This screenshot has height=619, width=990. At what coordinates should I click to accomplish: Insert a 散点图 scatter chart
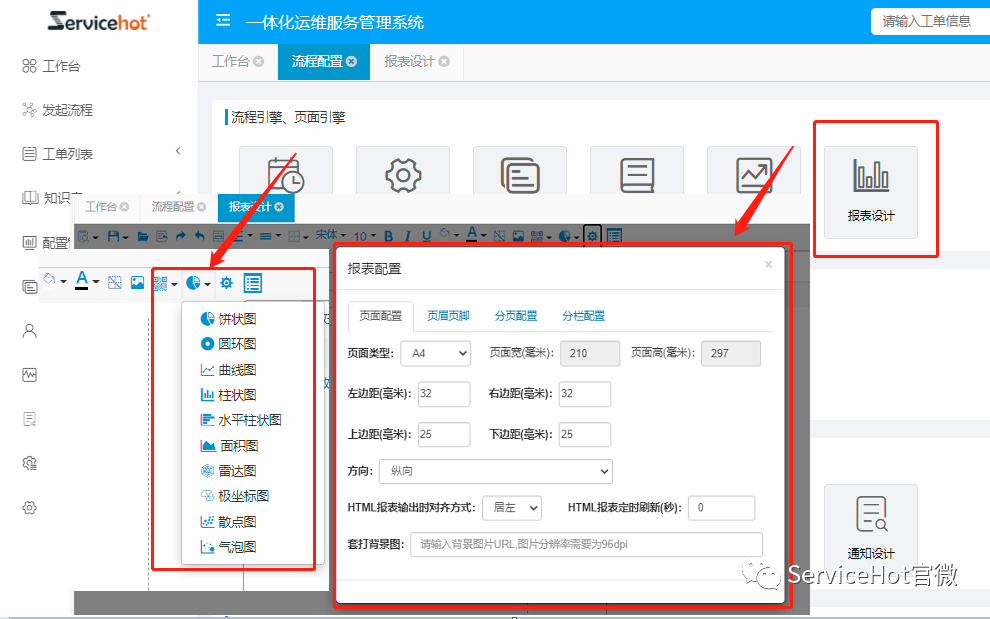click(x=232, y=520)
